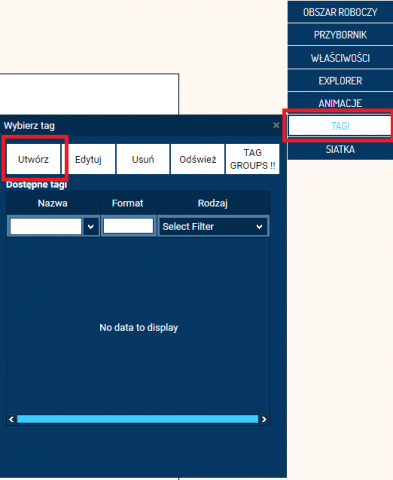Focus the Format filter text field
Screen dimensions: 393x480
coord(128,226)
